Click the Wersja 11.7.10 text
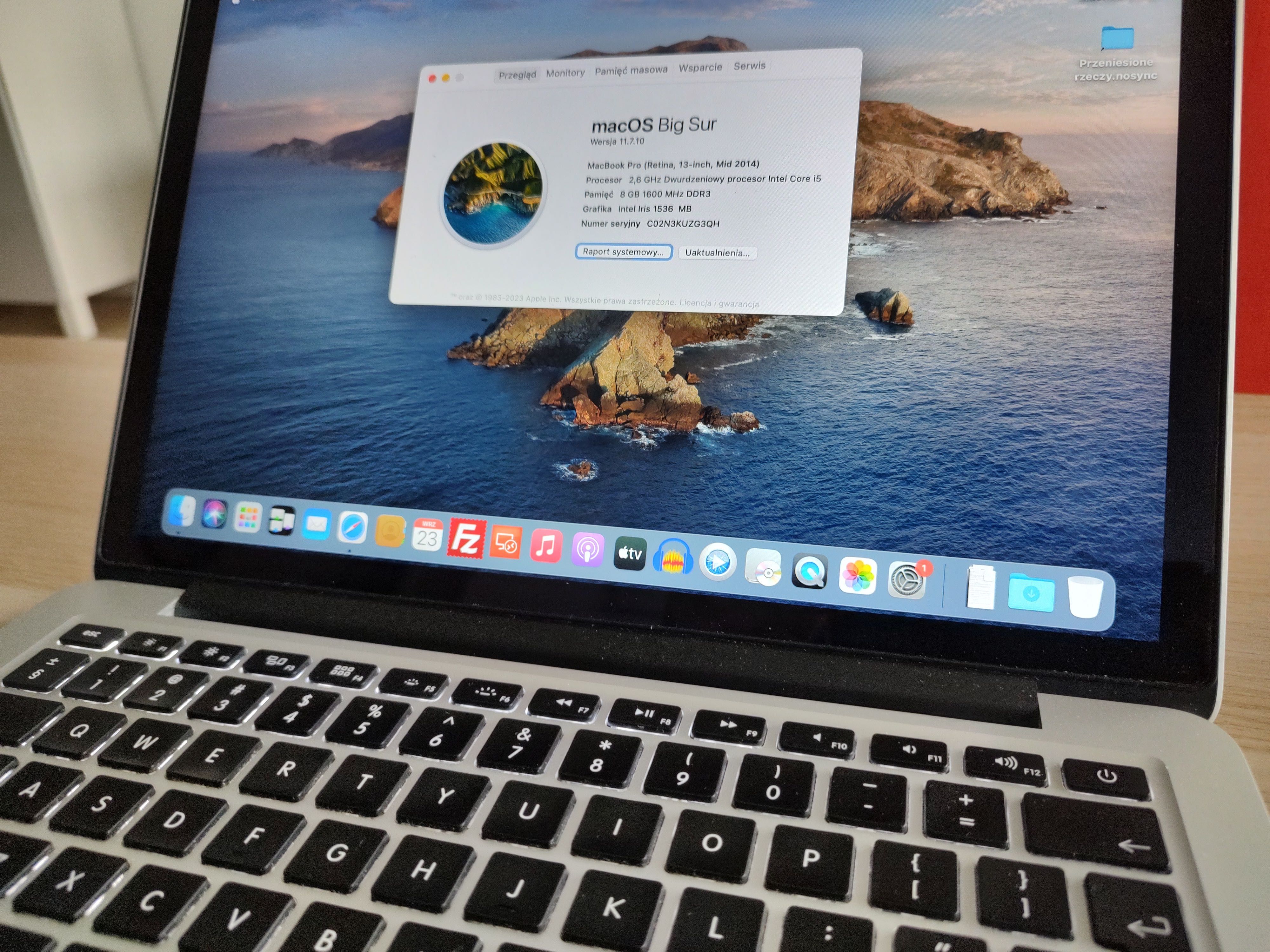Screen dimensions: 1270x952 617,141
